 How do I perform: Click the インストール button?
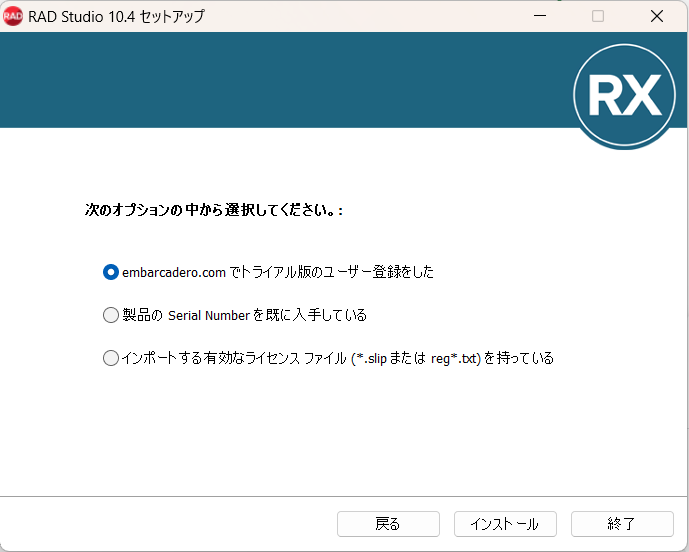pyautogui.click(x=505, y=524)
